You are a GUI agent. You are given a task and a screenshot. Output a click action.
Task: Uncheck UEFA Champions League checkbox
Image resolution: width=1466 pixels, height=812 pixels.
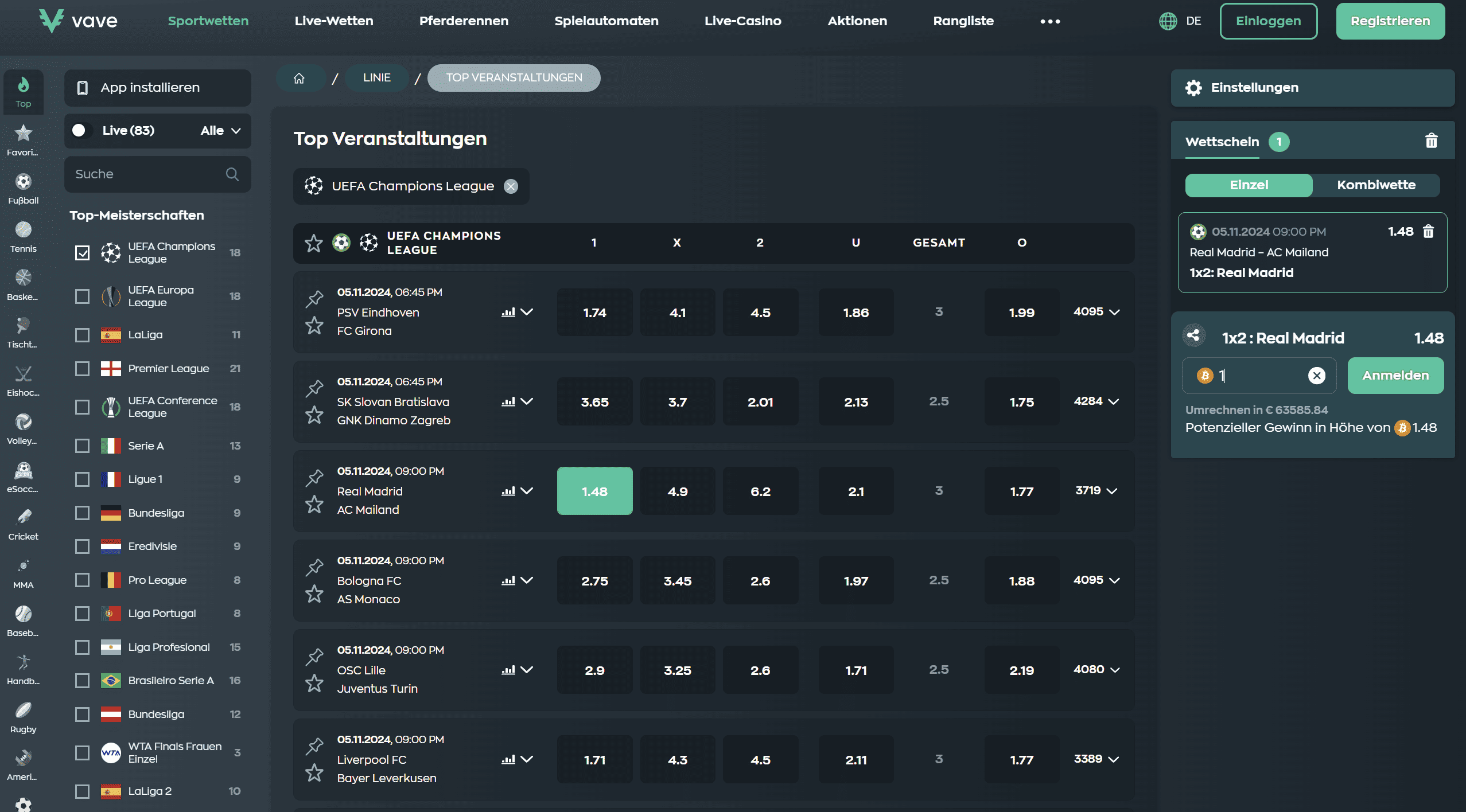tap(83, 253)
